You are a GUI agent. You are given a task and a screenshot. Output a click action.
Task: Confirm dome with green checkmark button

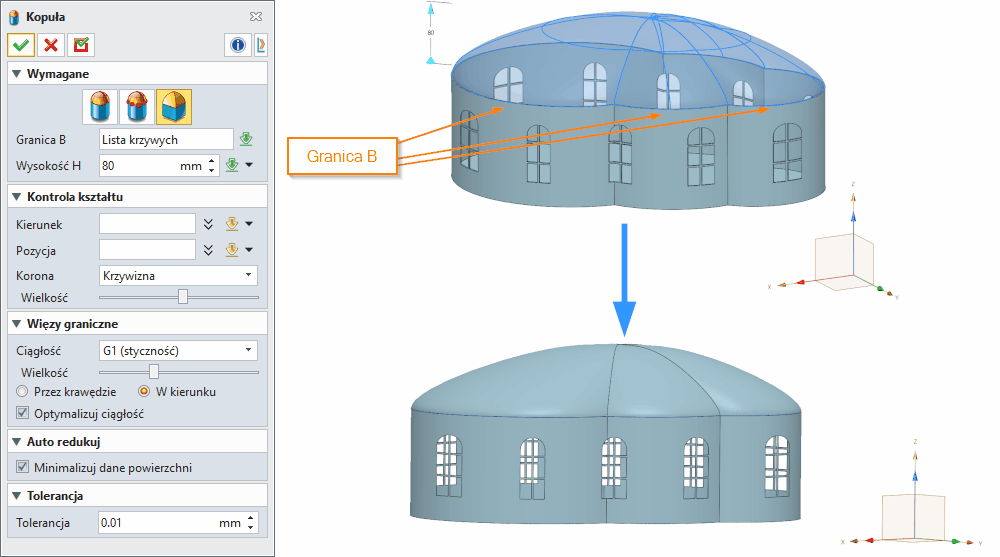pos(21,45)
